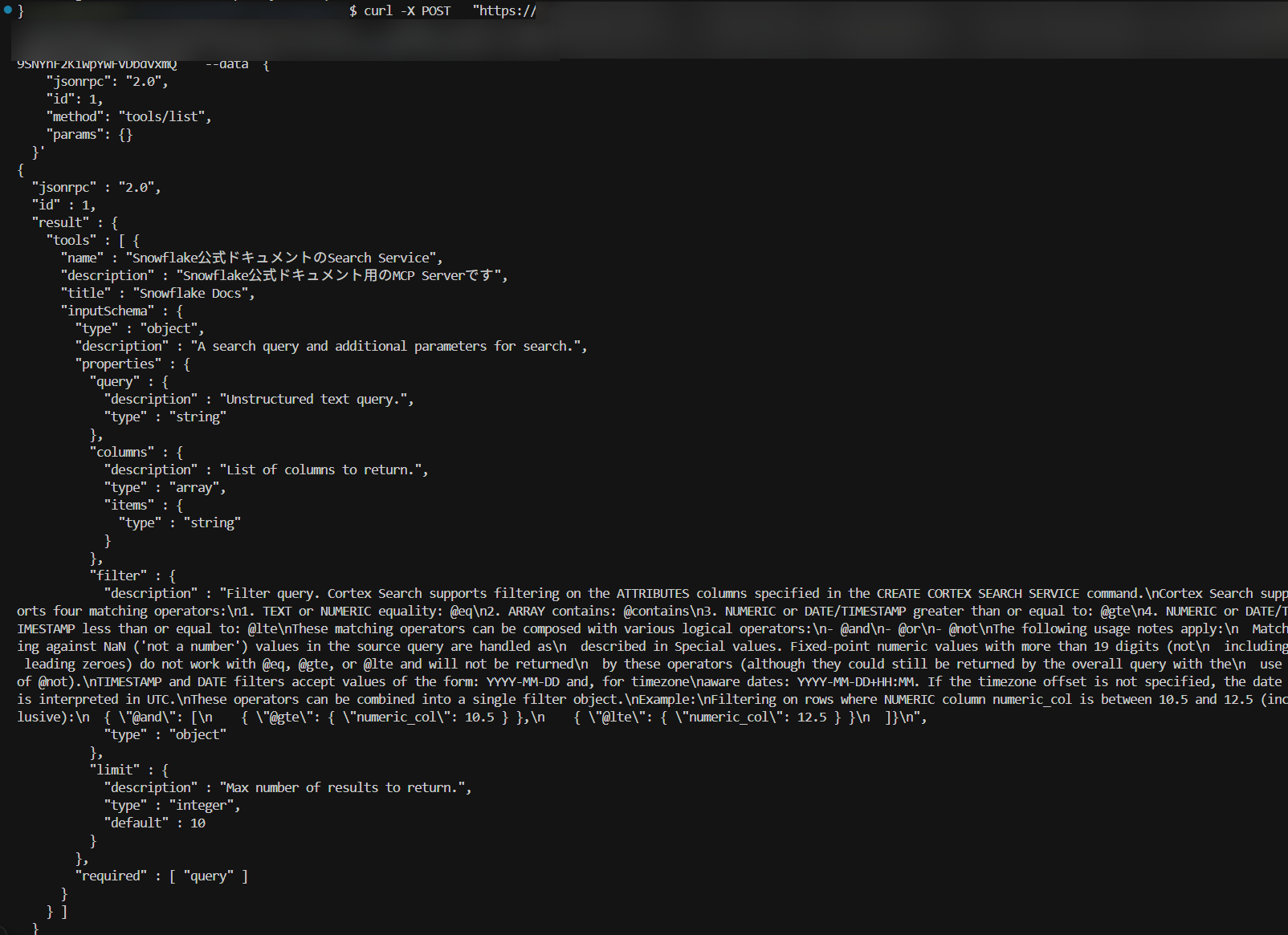Click the "inputSchema" key
The width and height of the screenshot is (1288, 935).
(108, 311)
